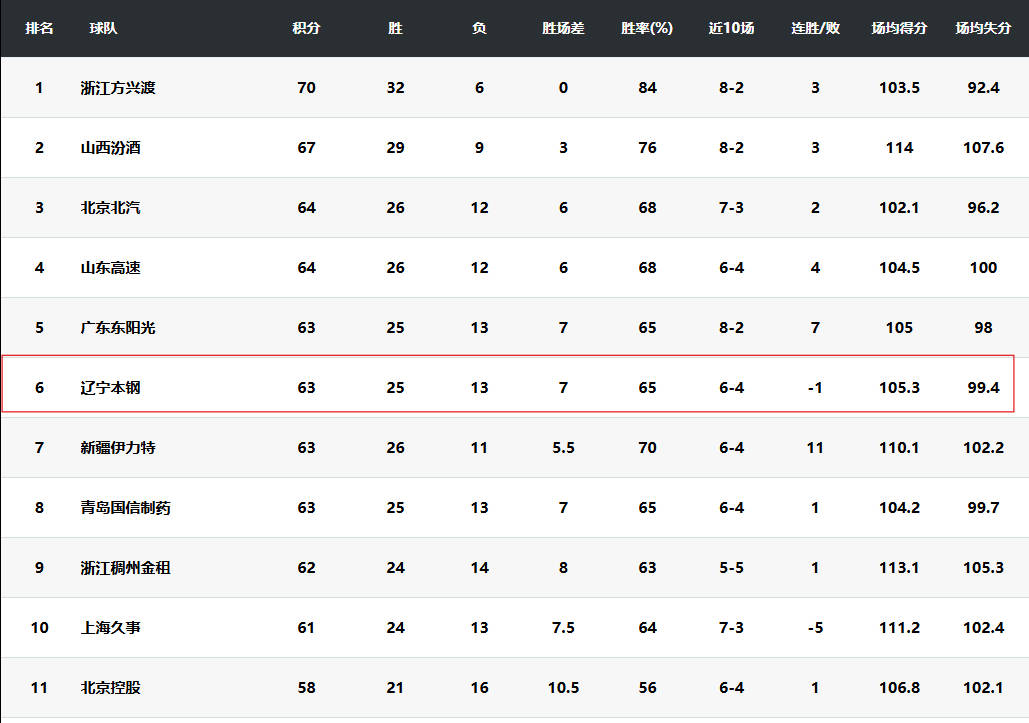
Task: Click the 场均失分 column header
Action: click(983, 28)
